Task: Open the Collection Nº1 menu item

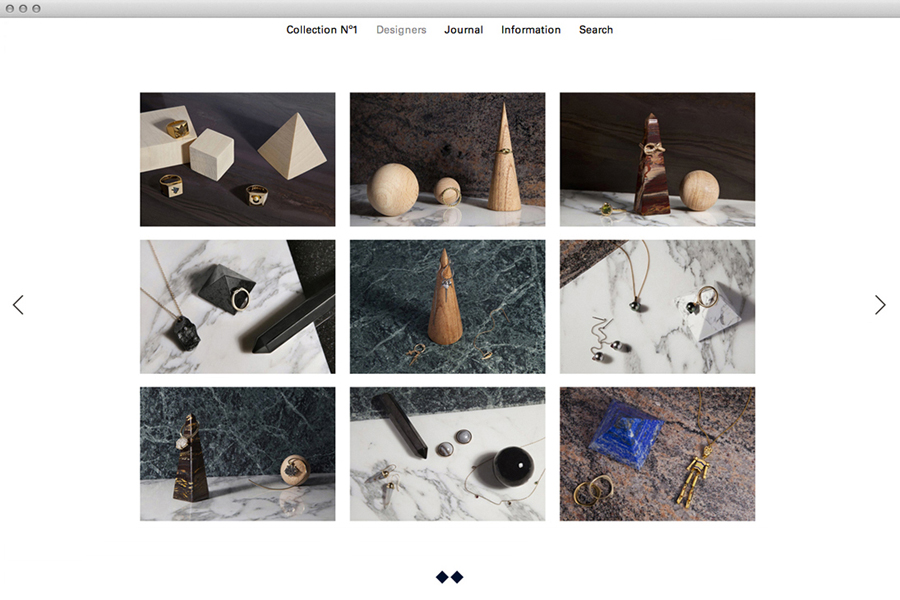Action: tap(321, 30)
